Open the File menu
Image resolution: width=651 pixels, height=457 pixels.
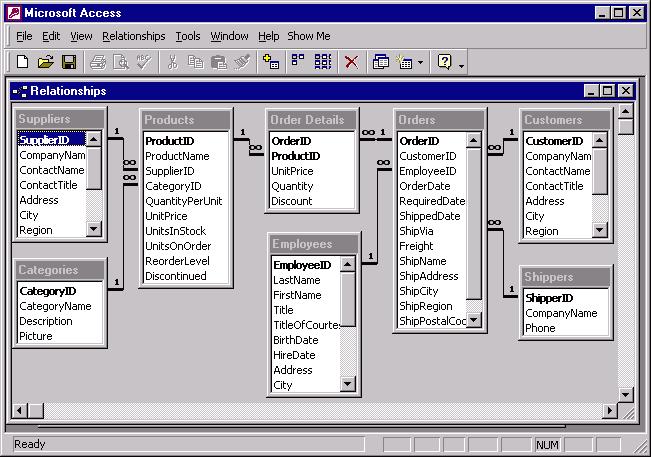coord(24,37)
